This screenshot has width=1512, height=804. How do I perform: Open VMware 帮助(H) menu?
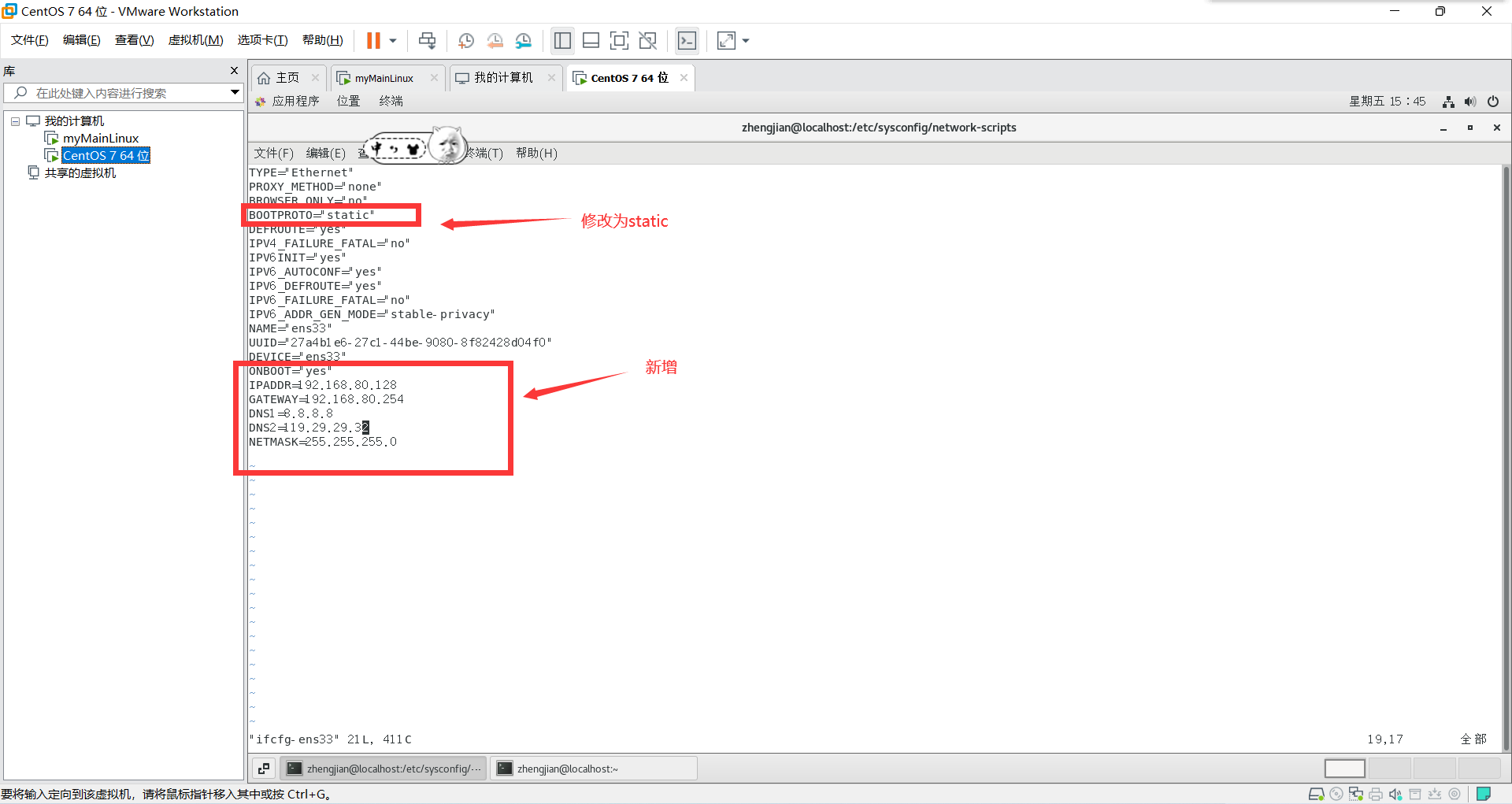pyautogui.click(x=322, y=40)
